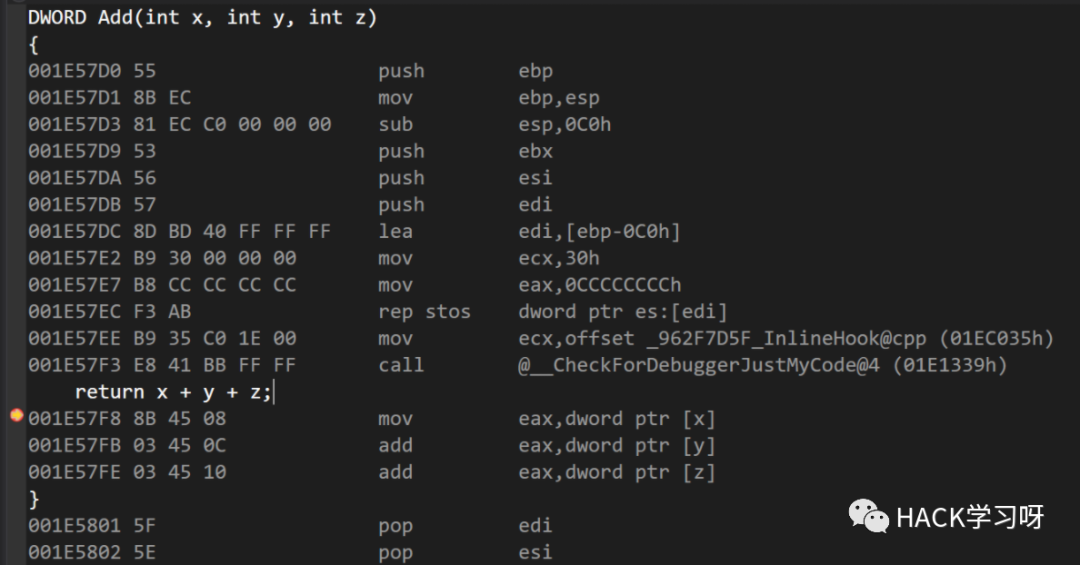
Task: Place the cursor on the return x + y + z line
Action: click(174, 392)
